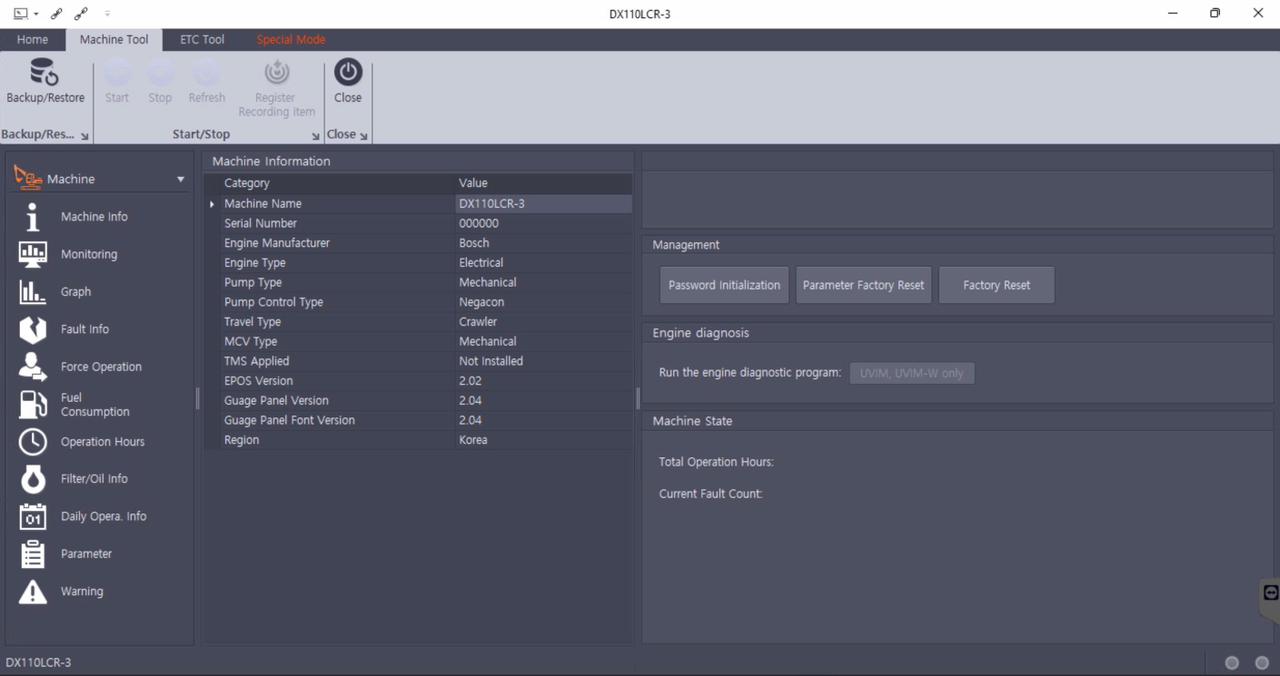Click the Parameter Factory Reset button
The height and width of the screenshot is (676, 1280).
[x=863, y=285]
